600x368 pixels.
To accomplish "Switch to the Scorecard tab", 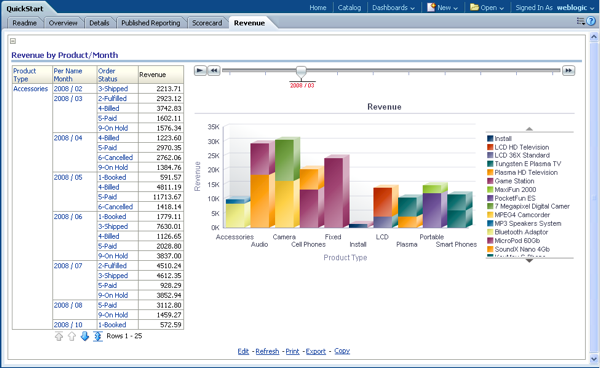I will click(x=207, y=23).
